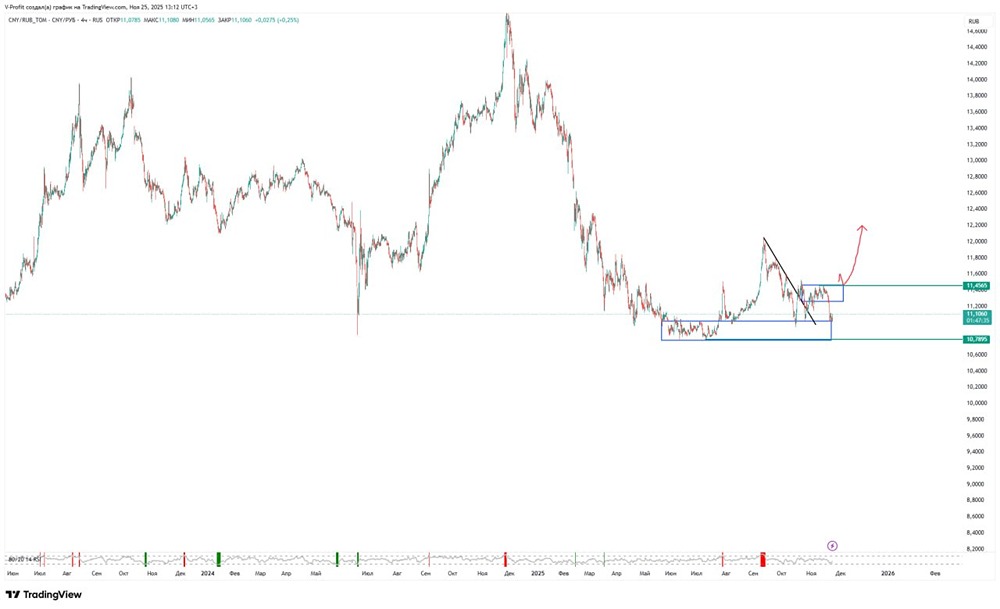Click the 2025 label on time axis
Viewport: 1000px width, 609px height.
point(538,574)
